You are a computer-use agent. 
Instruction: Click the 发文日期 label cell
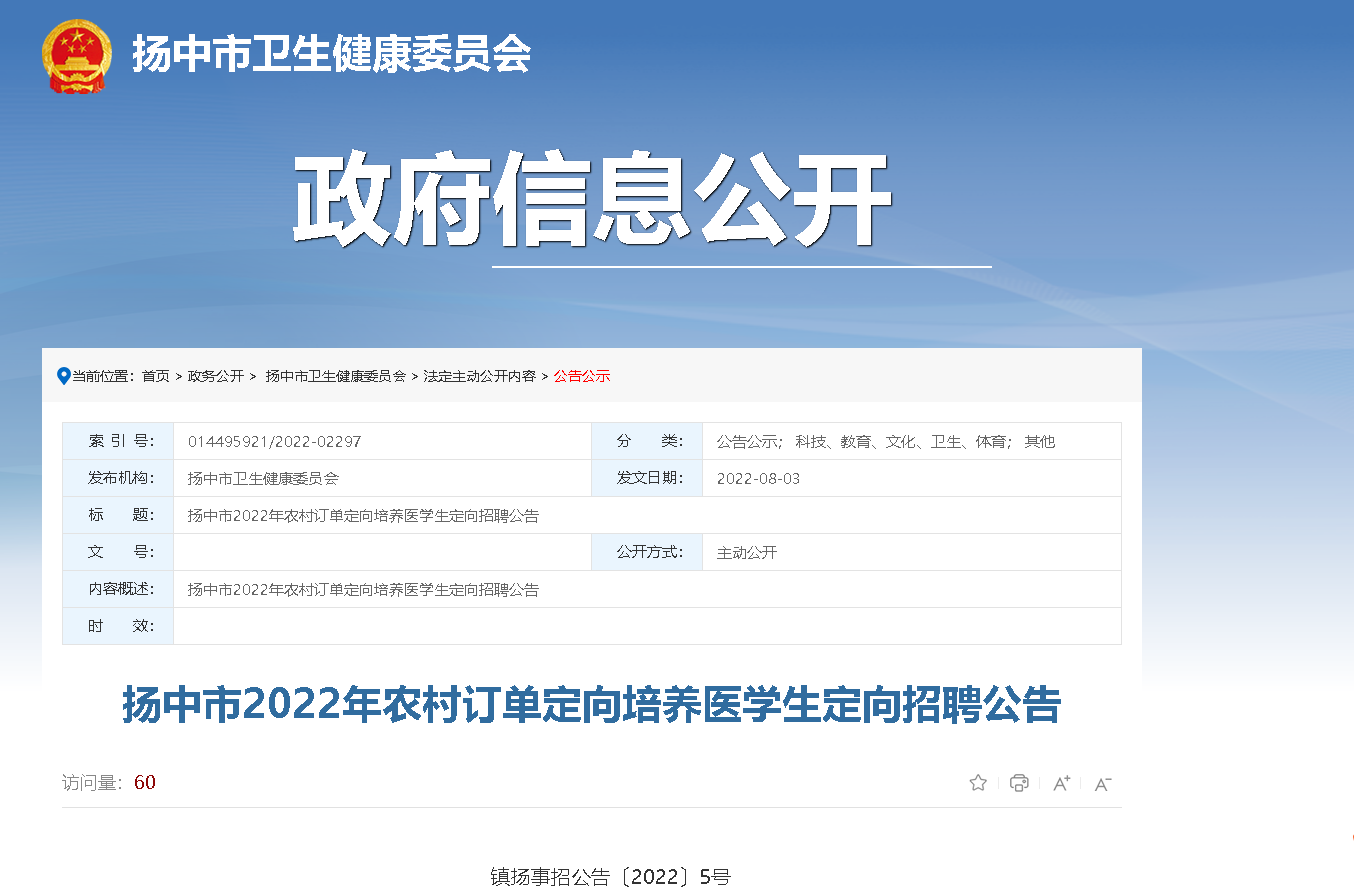[647, 478]
